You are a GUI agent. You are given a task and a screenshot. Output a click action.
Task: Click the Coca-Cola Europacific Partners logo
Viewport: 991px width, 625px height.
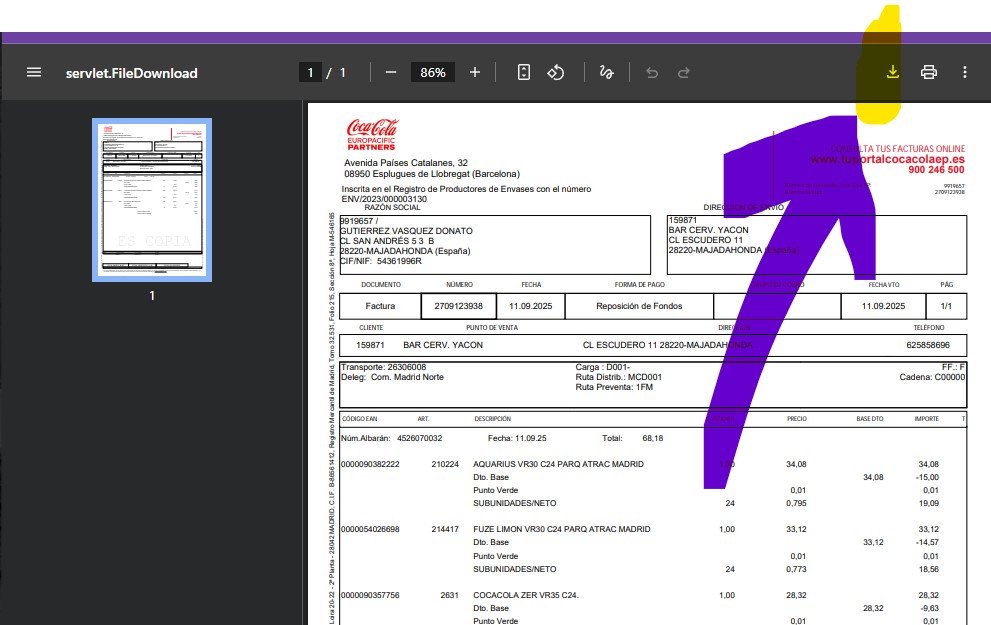point(372,134)
